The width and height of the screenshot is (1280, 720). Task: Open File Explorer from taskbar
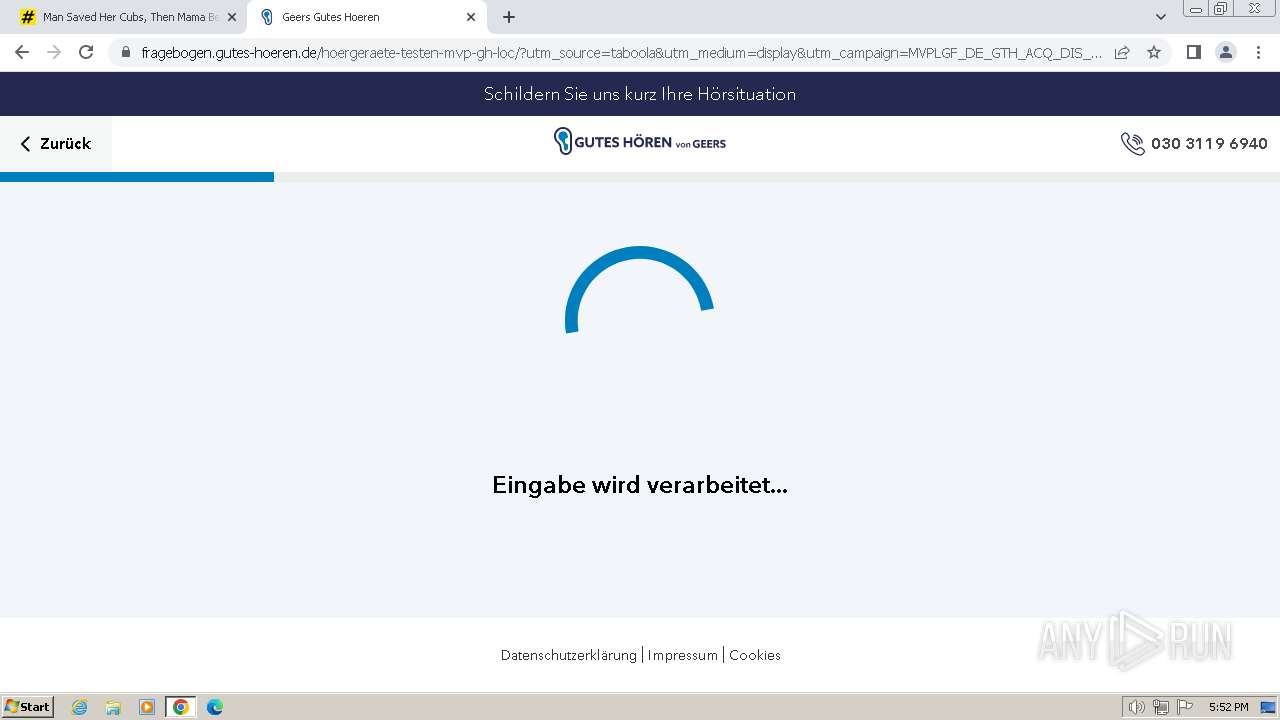(x=113, y=707)
